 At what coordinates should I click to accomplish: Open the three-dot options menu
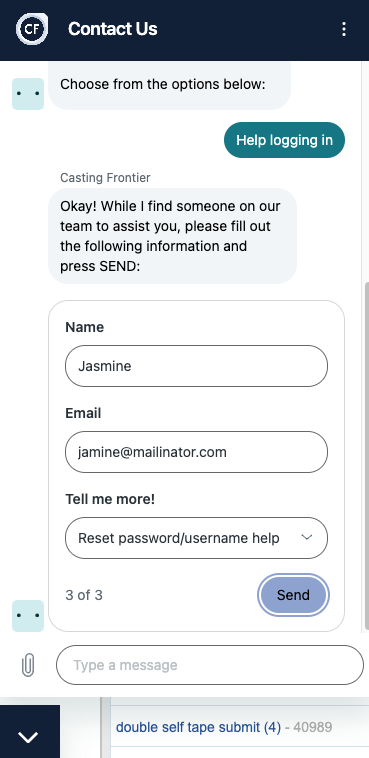coord(344,29)
